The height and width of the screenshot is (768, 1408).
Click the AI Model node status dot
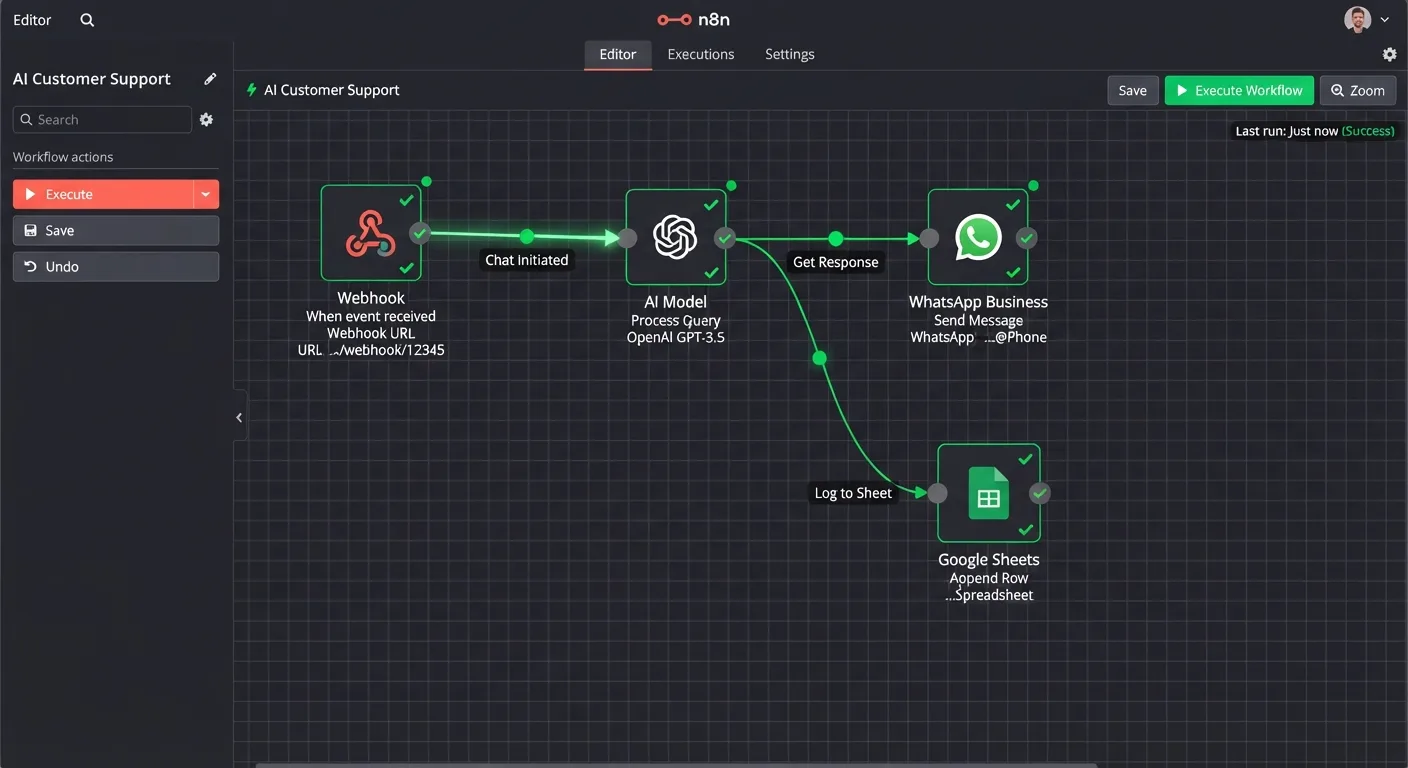click(731, 185)
